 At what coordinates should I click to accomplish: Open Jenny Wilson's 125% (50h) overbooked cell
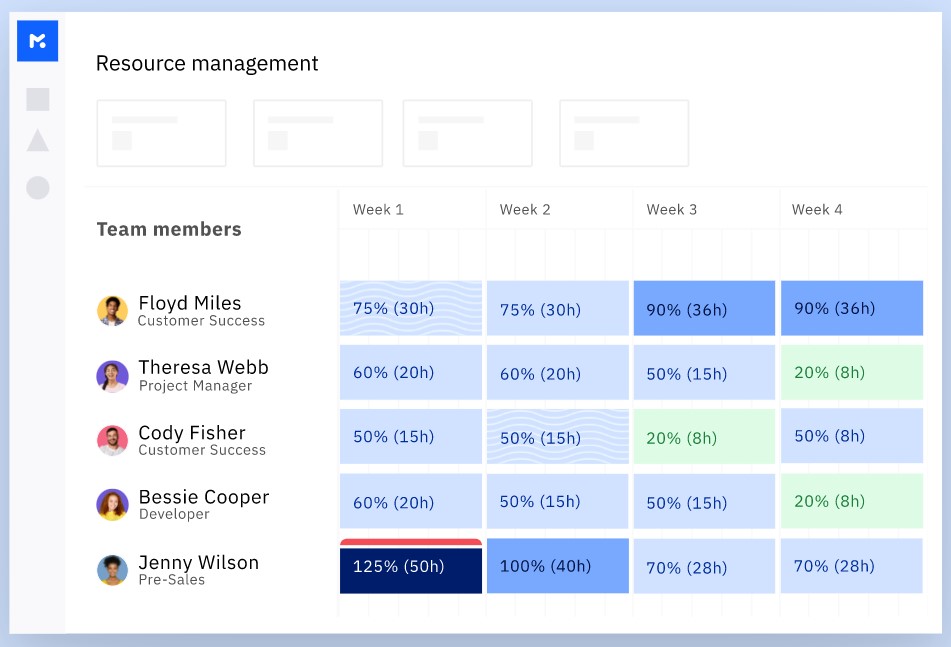[411, 566]
